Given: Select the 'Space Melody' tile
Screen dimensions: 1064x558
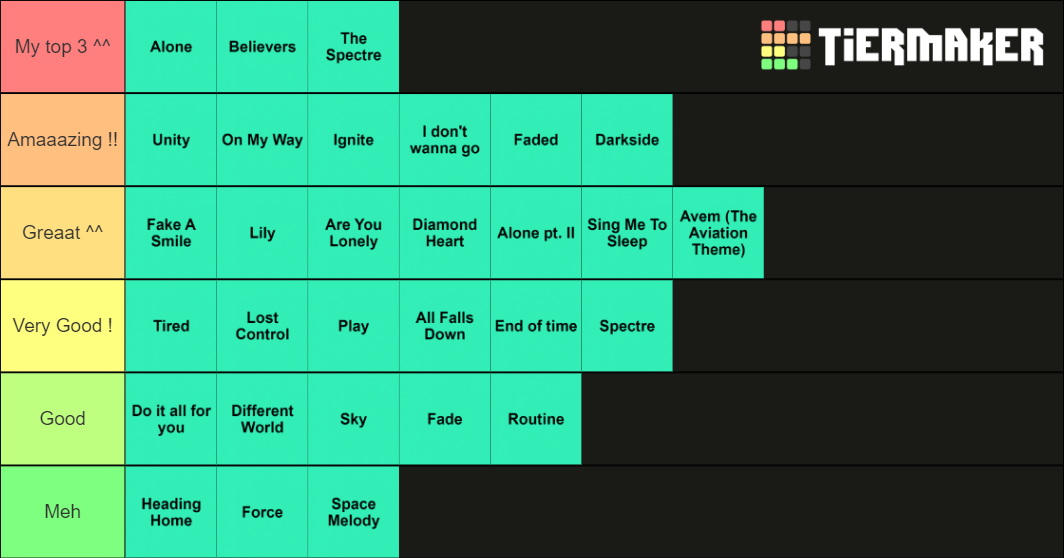Looking at the screenshot, I should [x=354, y=512].
